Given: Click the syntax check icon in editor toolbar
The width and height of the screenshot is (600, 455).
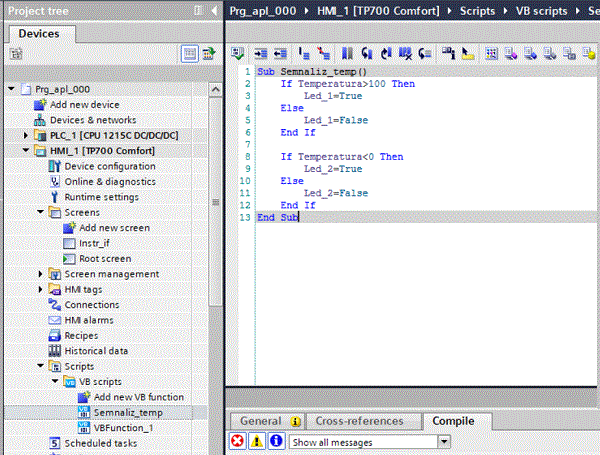Looking at the screenshot, I should tap(237, 52).
